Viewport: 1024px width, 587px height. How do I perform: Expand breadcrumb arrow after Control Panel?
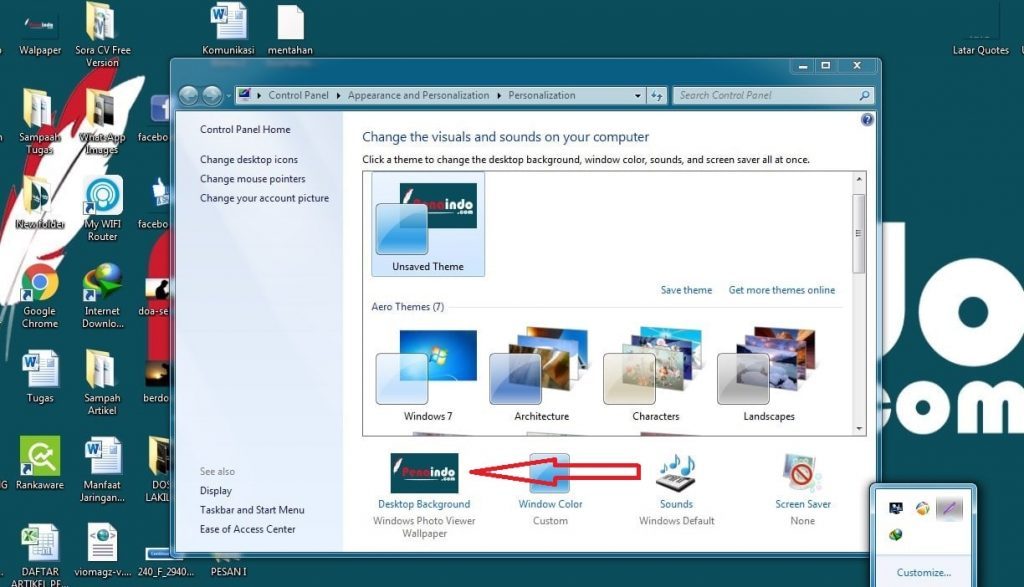[x=338, y=95]
